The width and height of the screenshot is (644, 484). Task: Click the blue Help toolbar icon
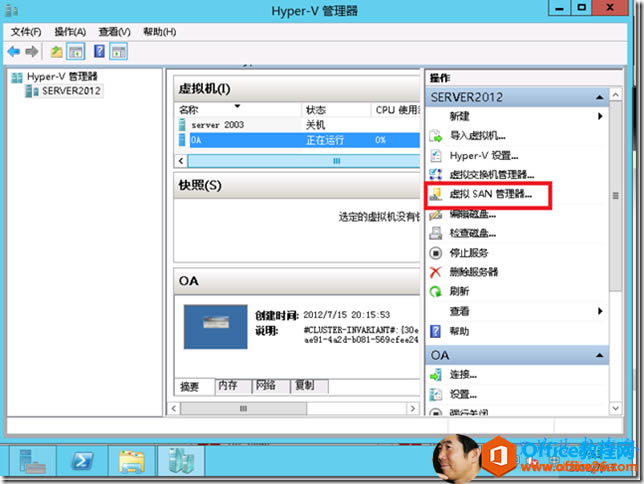tap(99, 52)
